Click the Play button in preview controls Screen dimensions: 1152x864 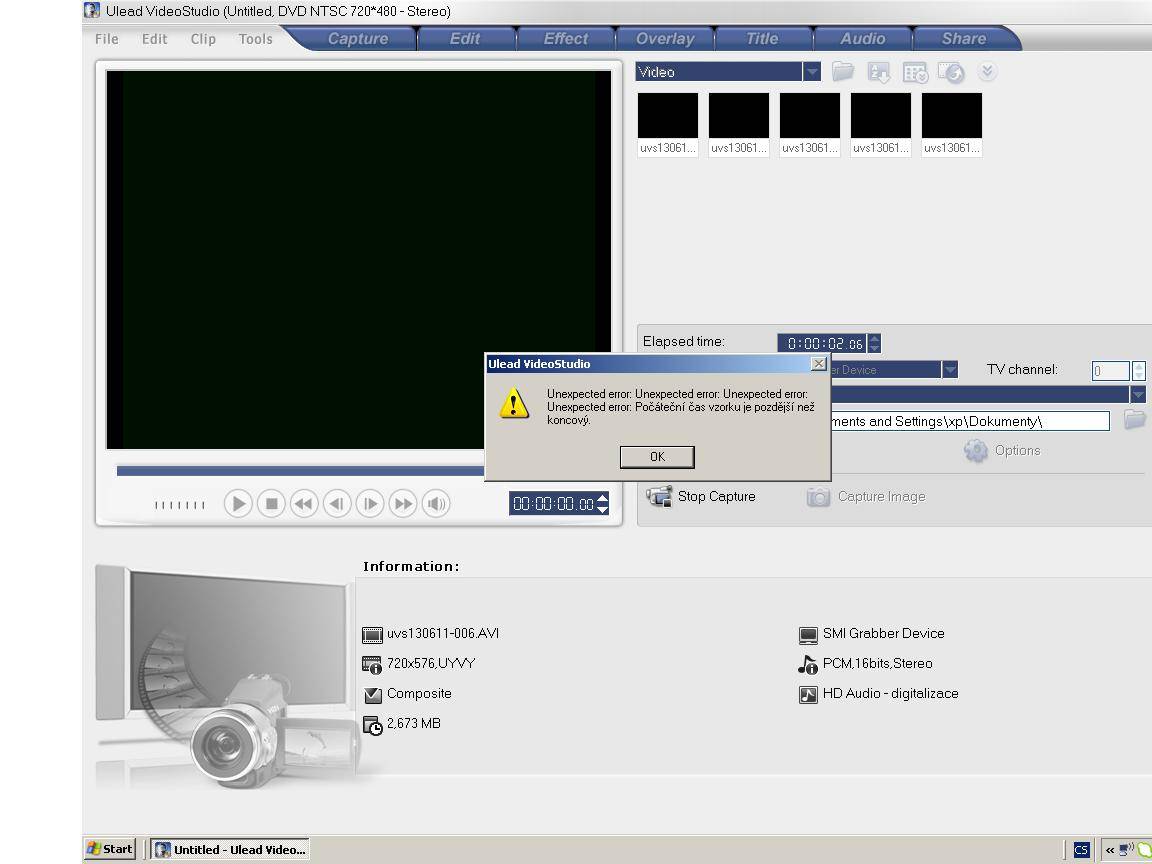(238, 504)
